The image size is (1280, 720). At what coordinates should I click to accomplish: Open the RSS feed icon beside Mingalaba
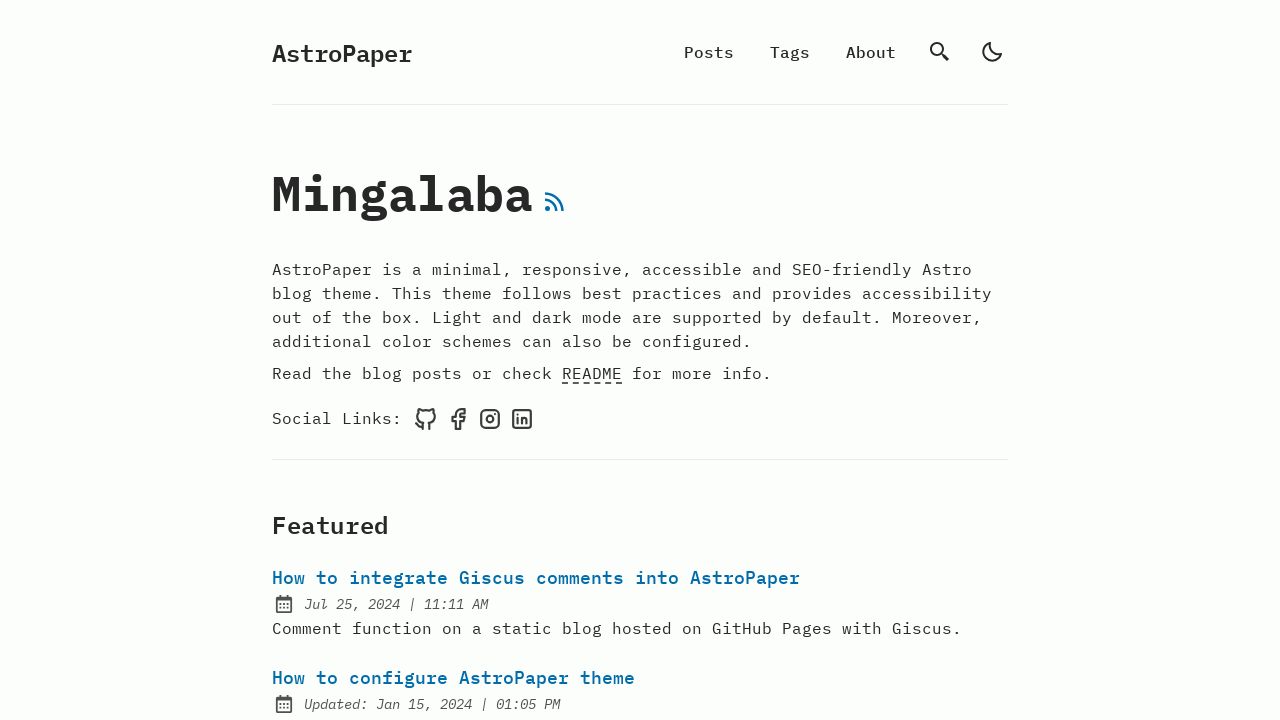(x=555, y=202)
